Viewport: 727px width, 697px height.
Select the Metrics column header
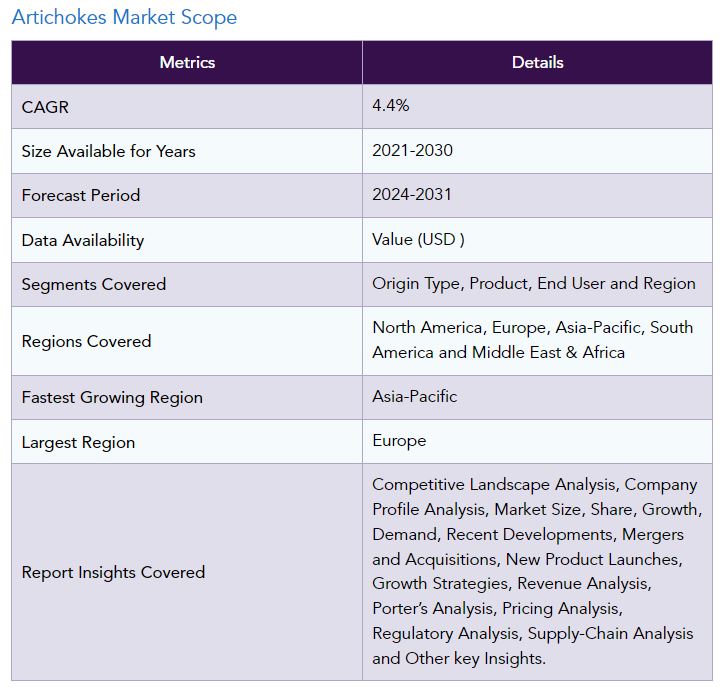pos(187,62)
